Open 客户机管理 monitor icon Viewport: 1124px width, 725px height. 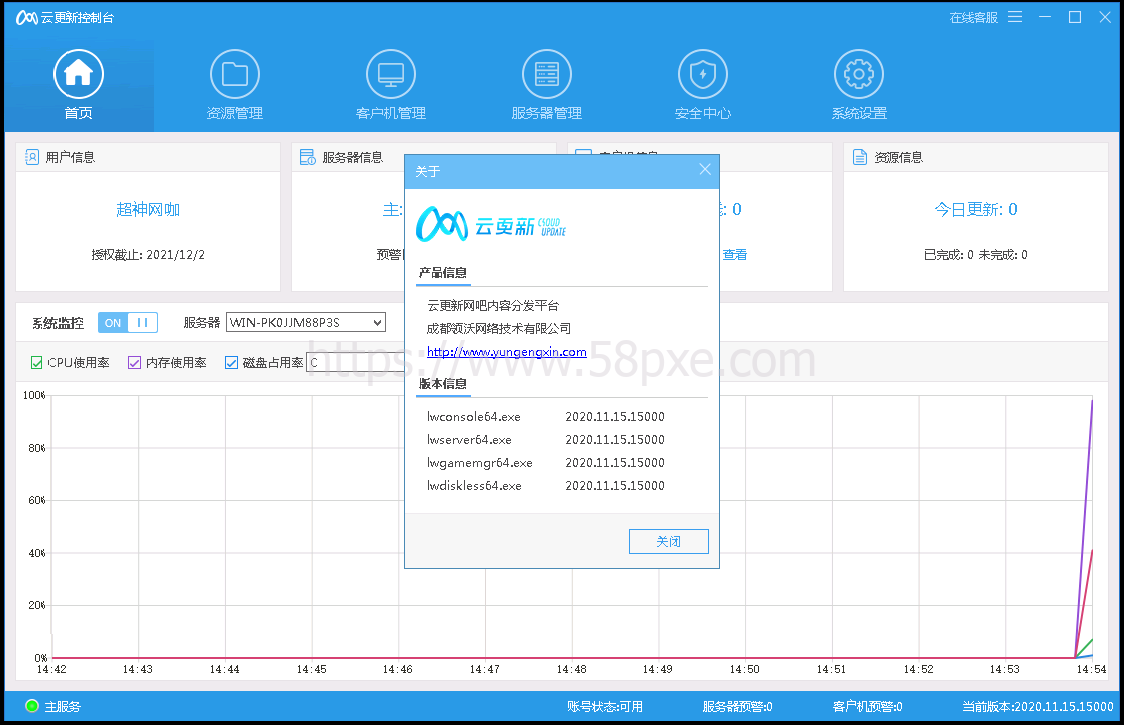click(391, 74)
